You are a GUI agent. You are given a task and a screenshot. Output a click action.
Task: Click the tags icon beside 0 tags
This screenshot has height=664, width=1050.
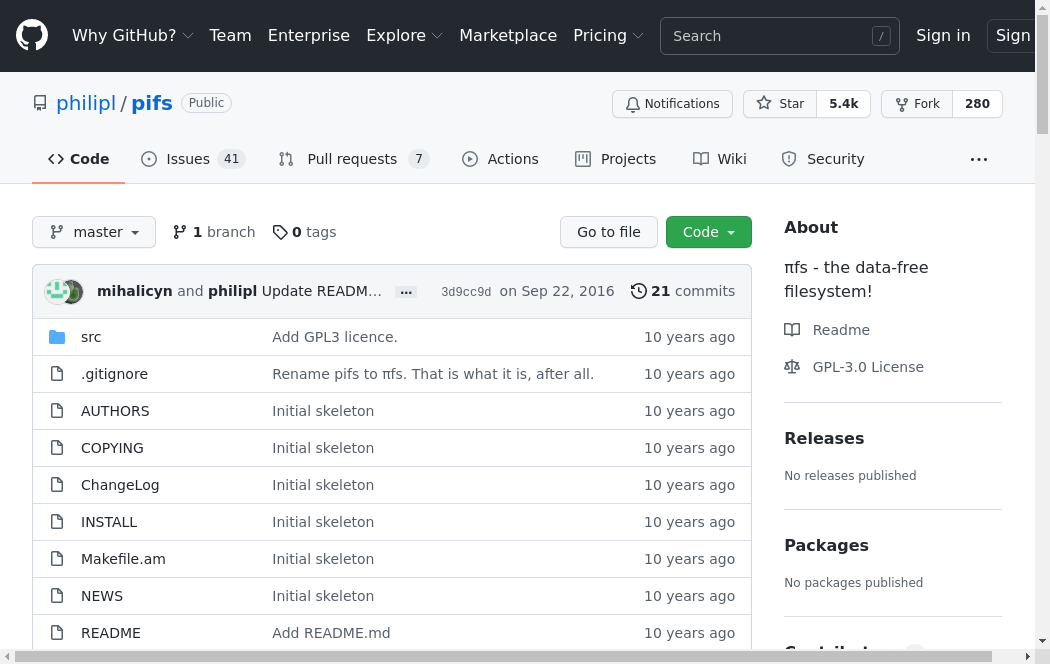[280, 232]
